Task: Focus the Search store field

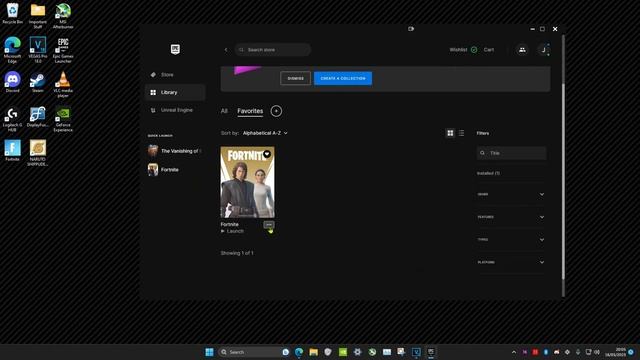Action: point(273,50)
